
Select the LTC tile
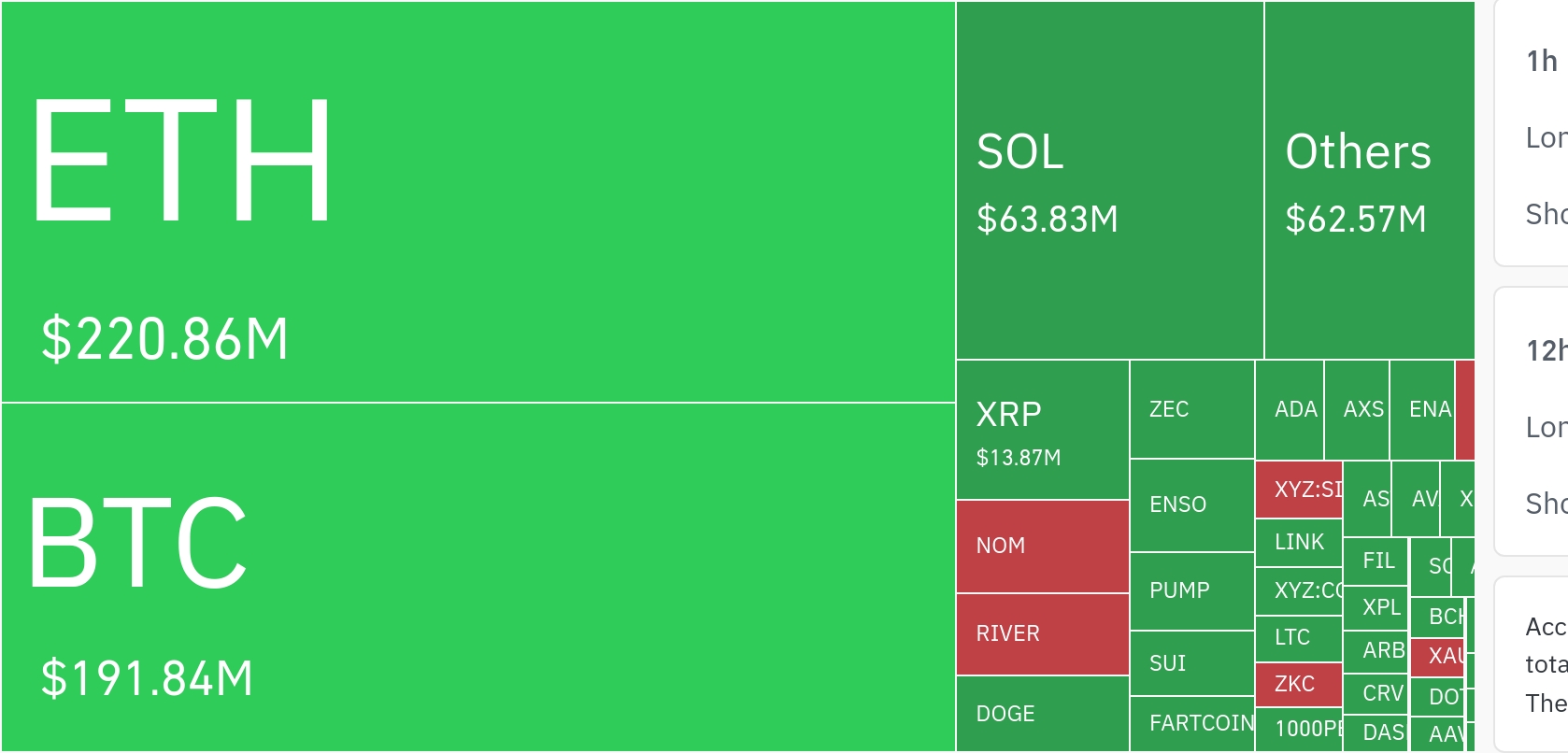1299,638
